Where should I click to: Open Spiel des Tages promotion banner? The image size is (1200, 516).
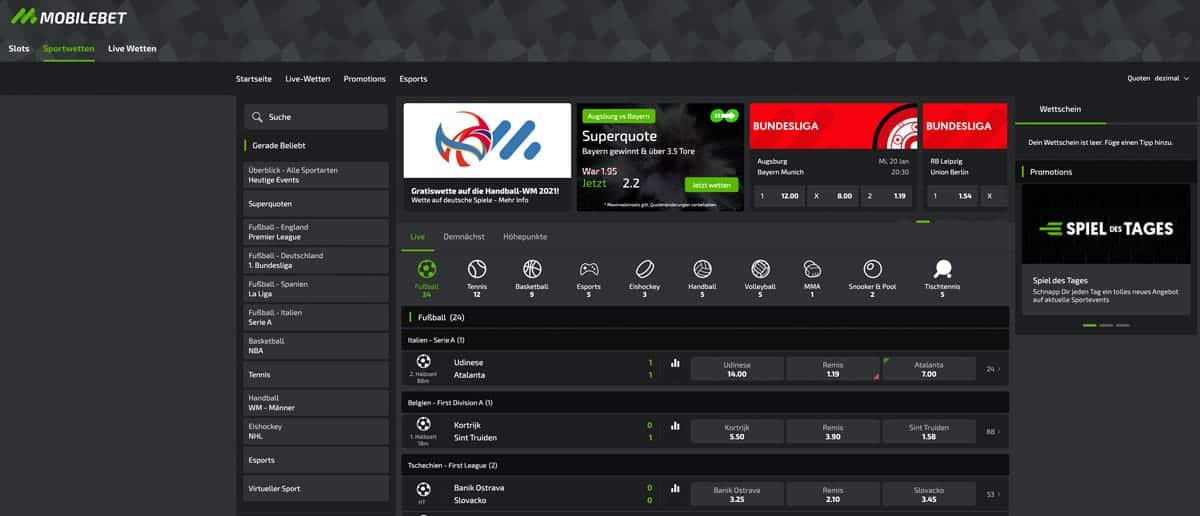click(1105, 248)
